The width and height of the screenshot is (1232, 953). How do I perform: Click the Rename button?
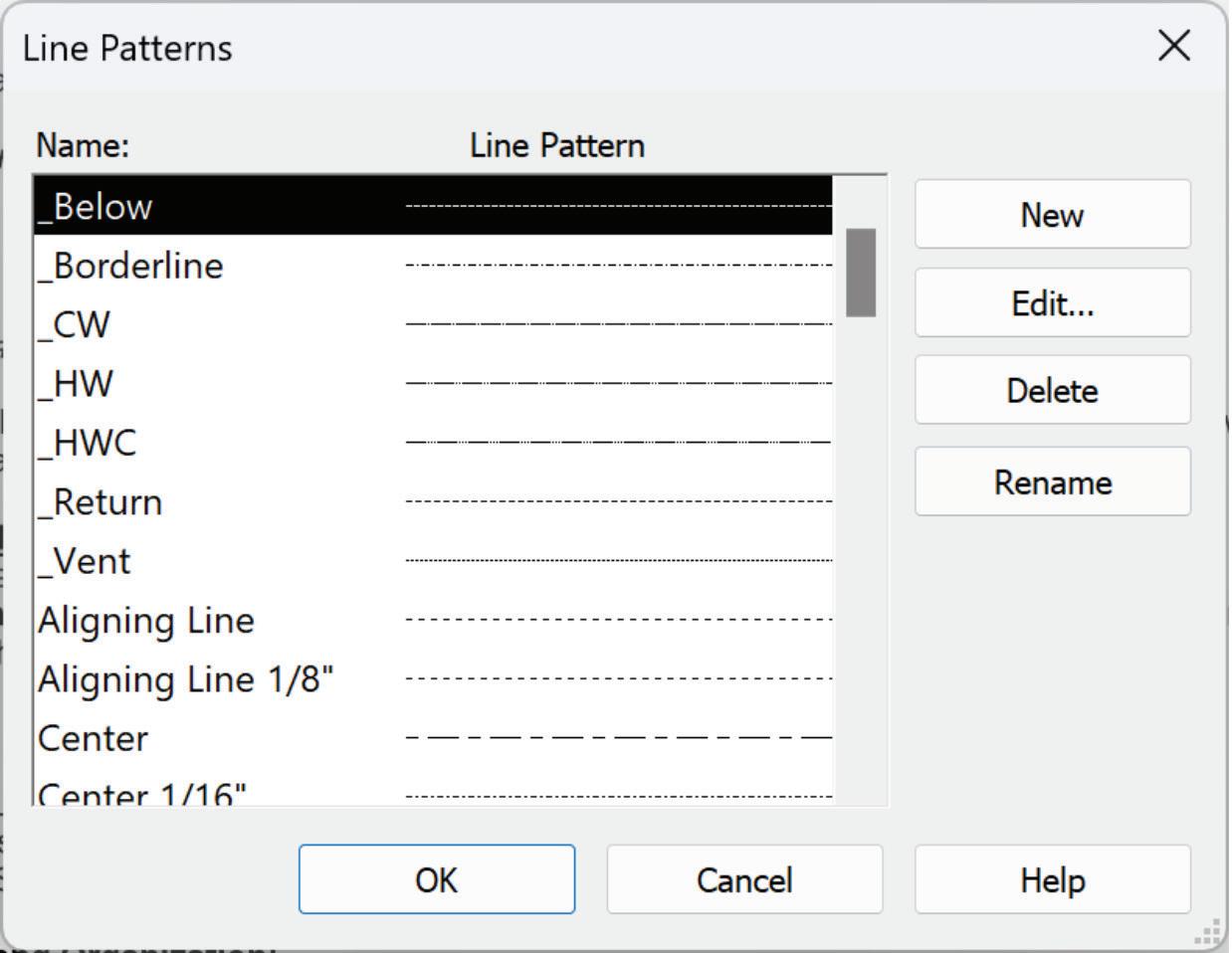point(1052,482)
